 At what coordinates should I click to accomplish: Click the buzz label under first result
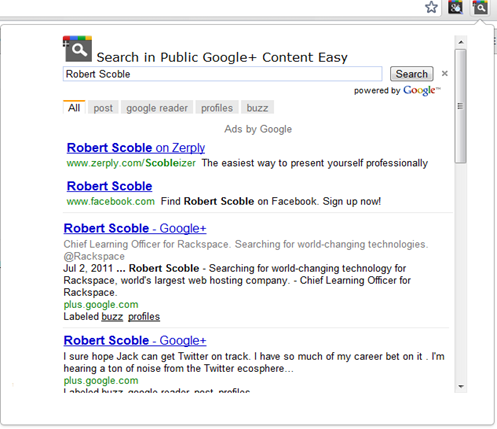pos(112,316)
